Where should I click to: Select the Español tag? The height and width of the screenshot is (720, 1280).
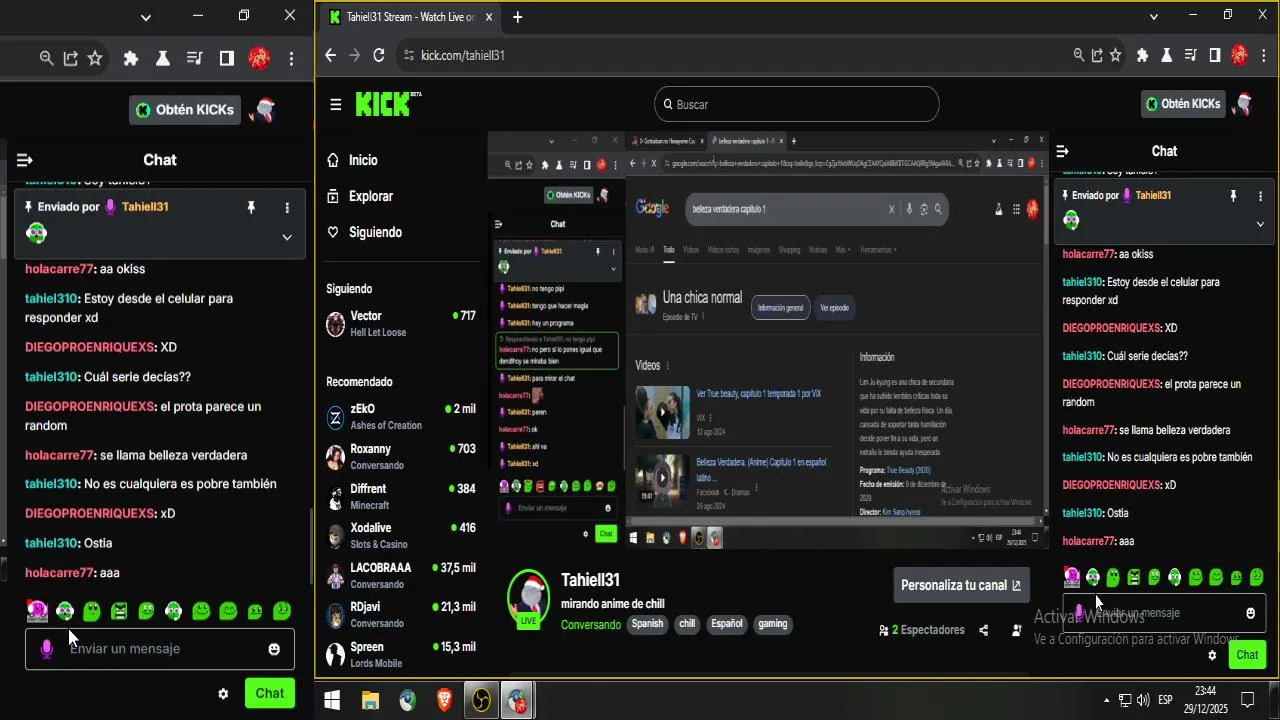point(727,624)
